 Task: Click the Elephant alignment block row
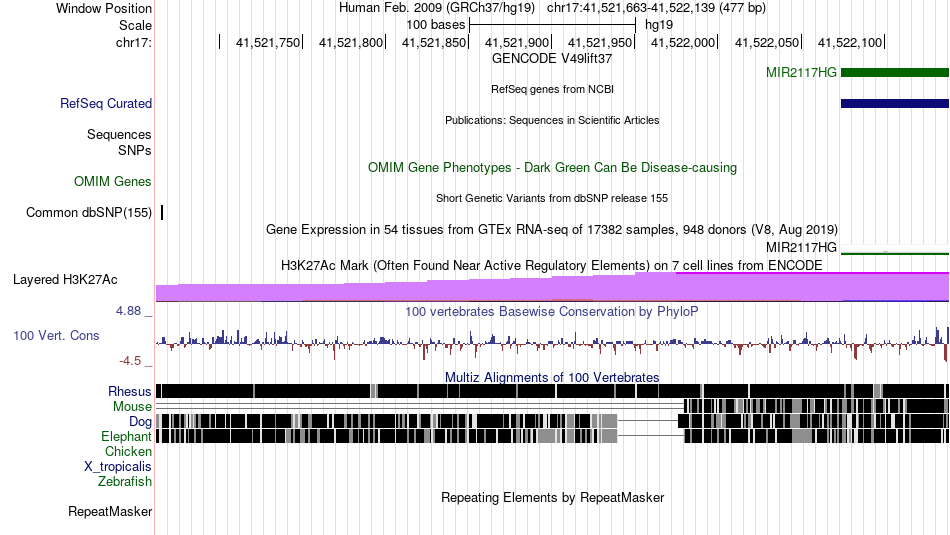[x=553, y=436]
